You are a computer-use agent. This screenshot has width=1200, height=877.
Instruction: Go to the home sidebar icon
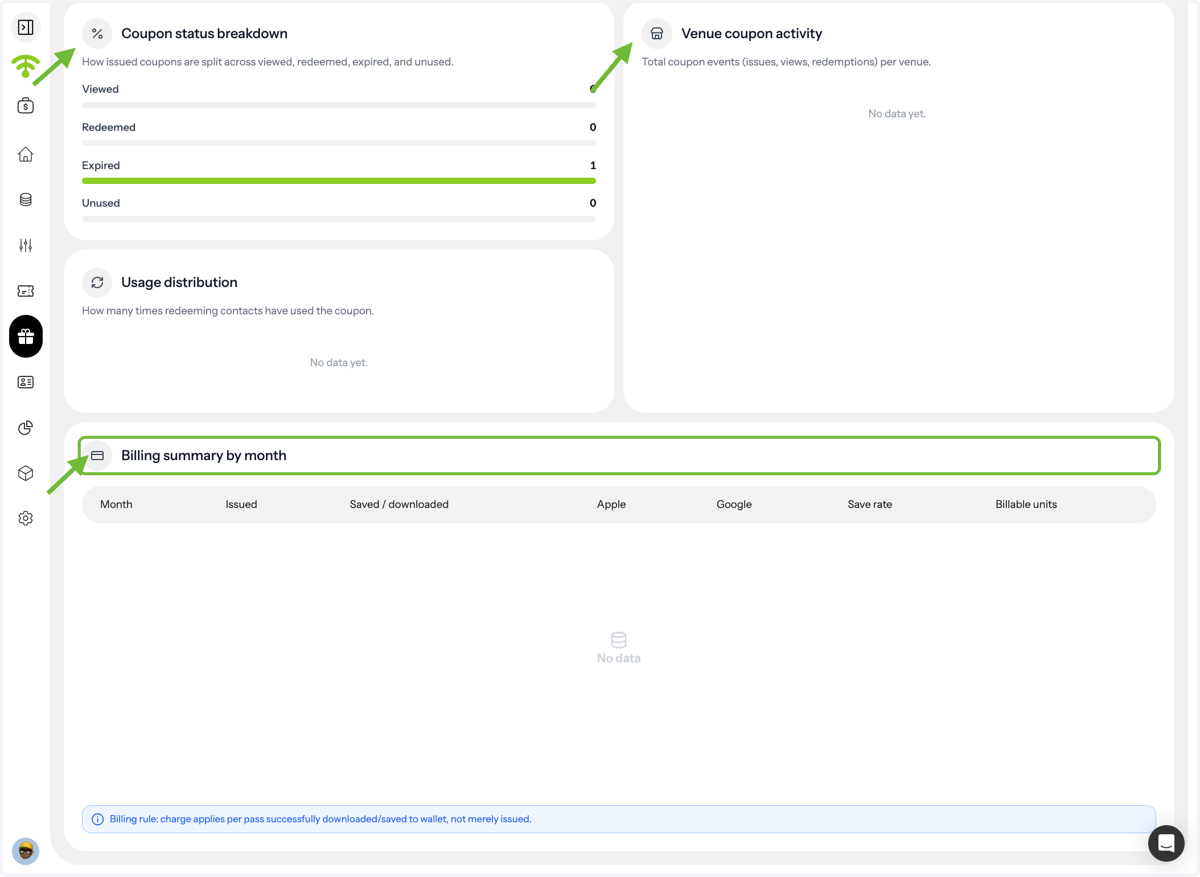click(x=26, y=154)
